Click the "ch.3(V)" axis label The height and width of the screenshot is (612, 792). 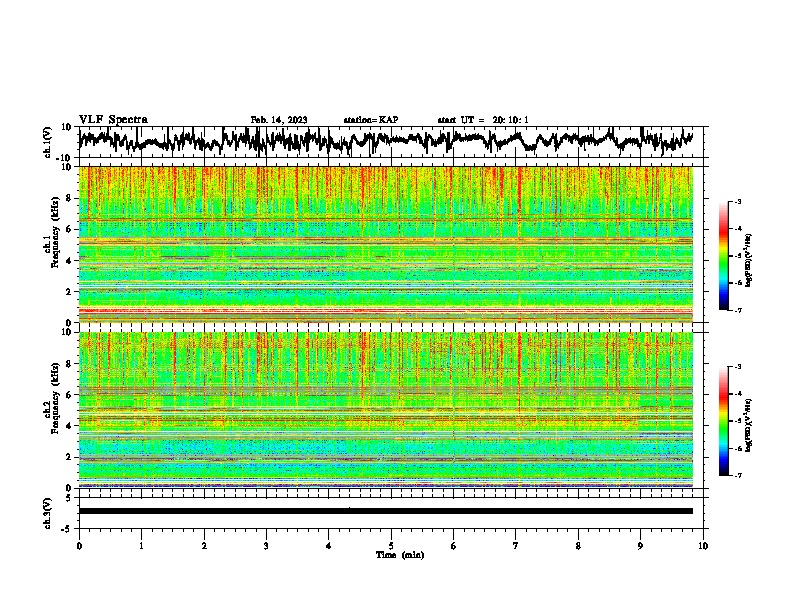(x=48, y=513)
